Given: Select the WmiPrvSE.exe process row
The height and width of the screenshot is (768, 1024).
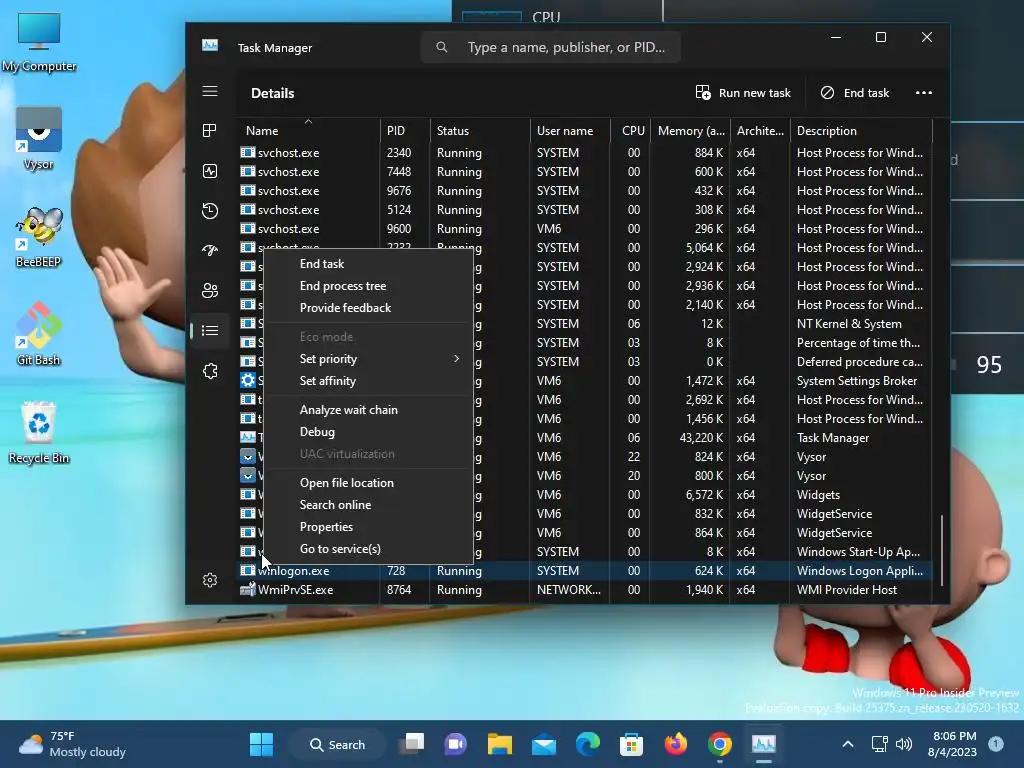Looking at the screenshot, I should pos(585,590).
